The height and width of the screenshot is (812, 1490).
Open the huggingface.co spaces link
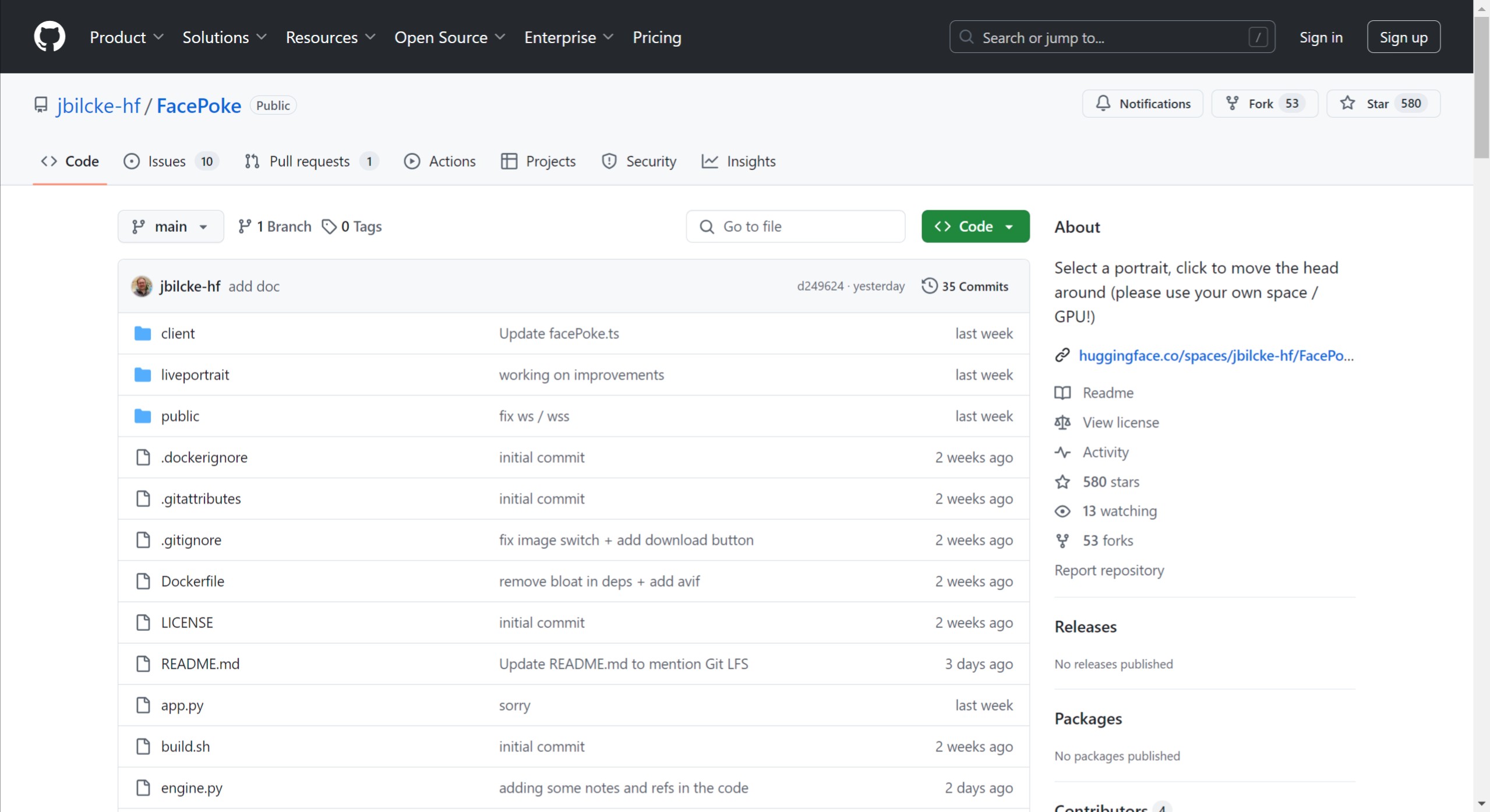1216,355
